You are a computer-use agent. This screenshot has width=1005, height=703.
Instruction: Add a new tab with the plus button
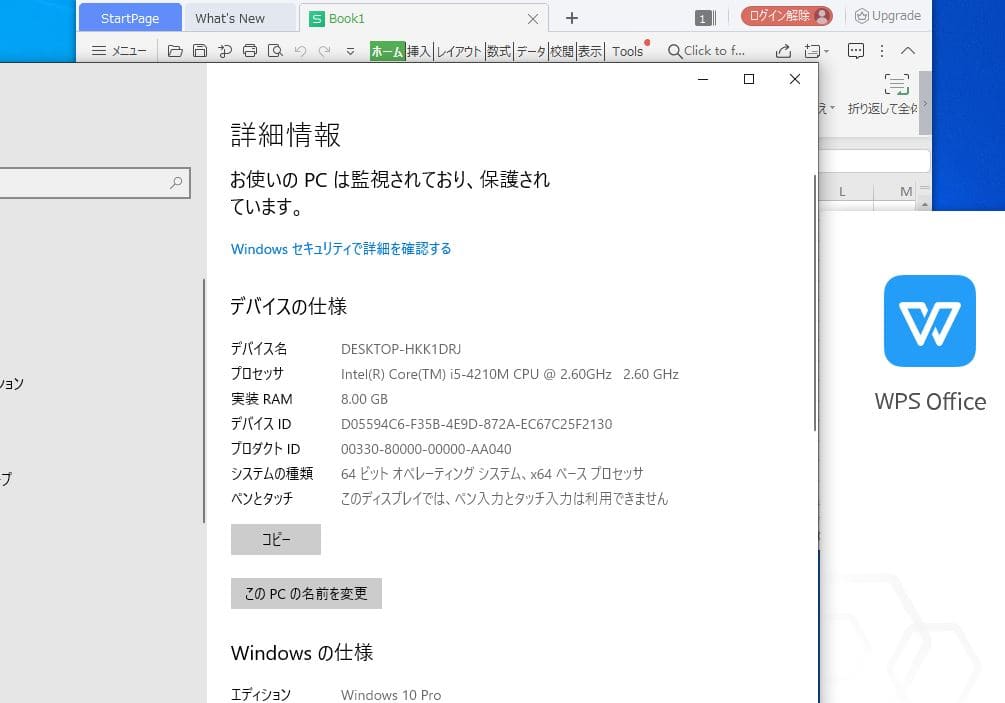pos(572,18)
